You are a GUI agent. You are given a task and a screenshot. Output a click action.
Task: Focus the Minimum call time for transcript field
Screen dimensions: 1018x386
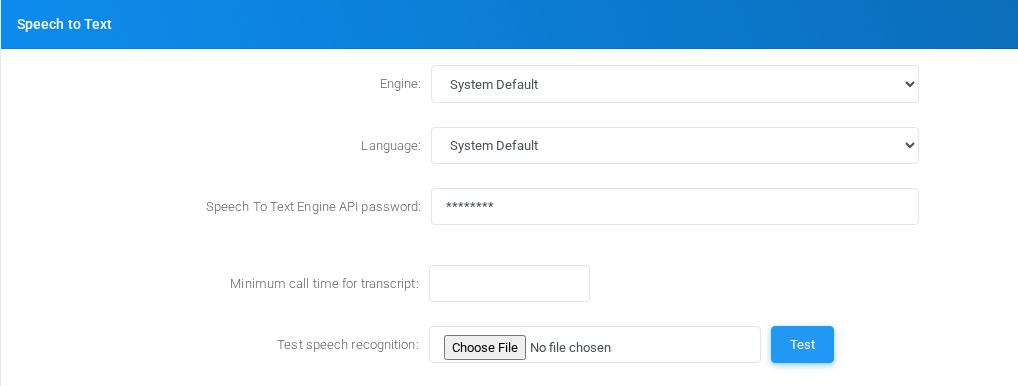point(509,283)
